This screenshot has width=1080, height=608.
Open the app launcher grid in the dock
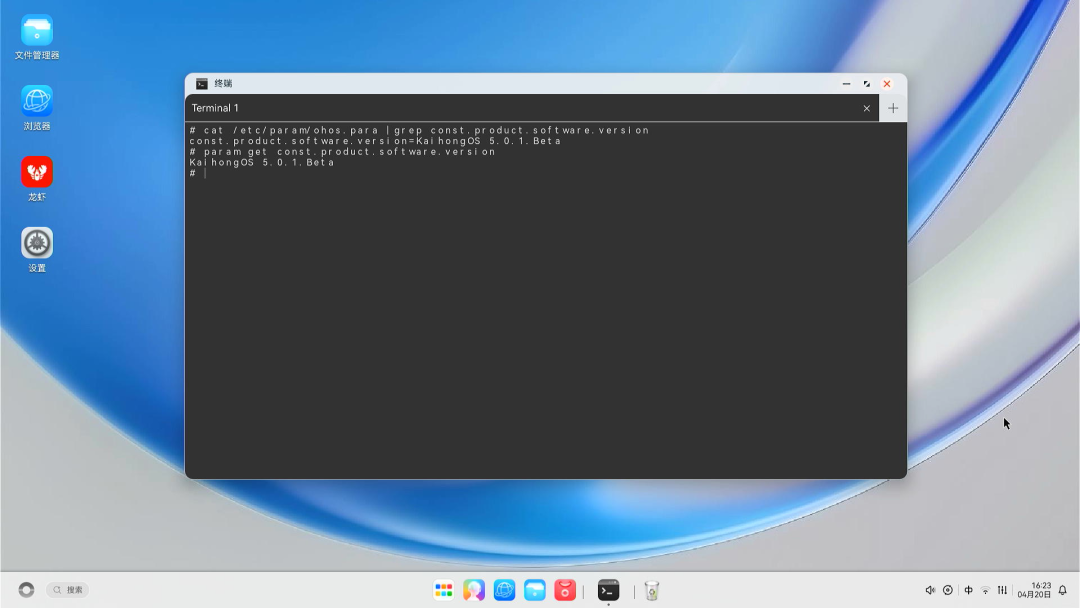pyautogui.click(x=444, y=590)
